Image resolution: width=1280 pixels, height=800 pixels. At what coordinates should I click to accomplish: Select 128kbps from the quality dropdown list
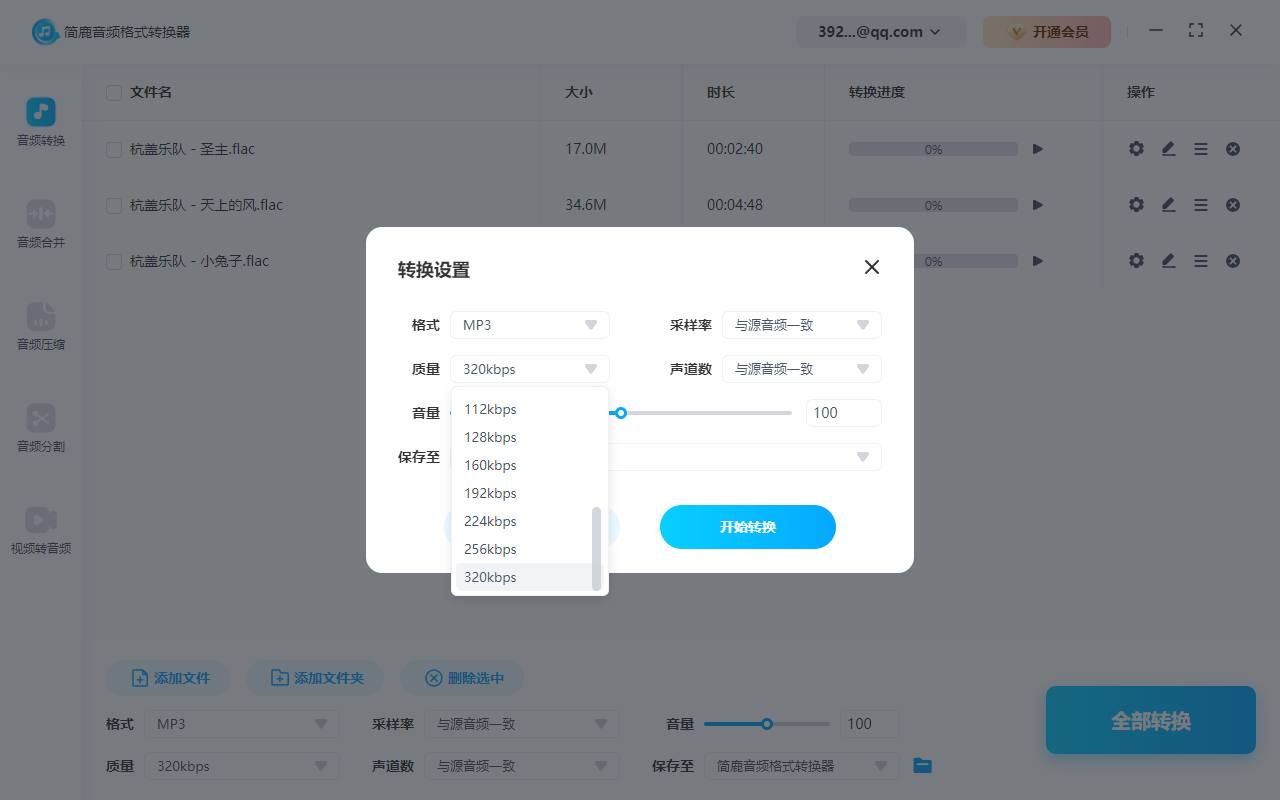coord(490,437)
